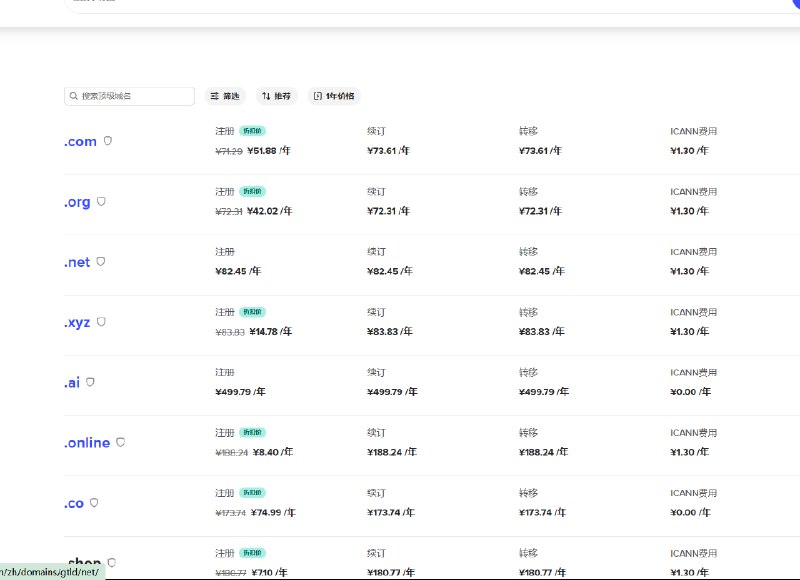Click the ¥173.74 /年 transfer price for .co
800x580 pixels.
(542, 512)
